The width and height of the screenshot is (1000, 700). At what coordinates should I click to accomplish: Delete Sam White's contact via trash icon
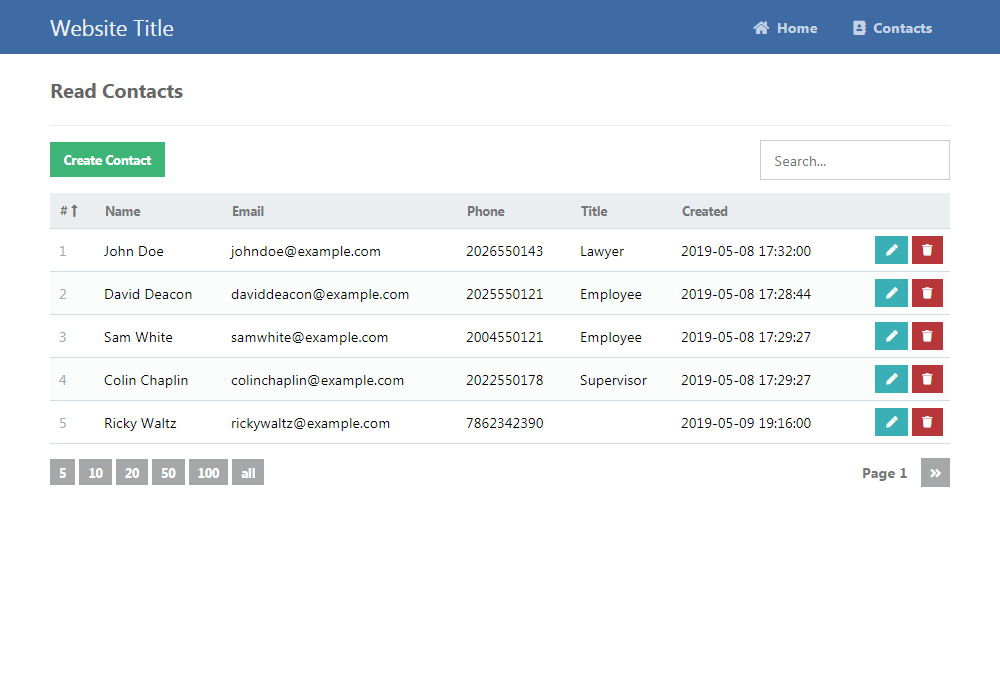point(927,336)
